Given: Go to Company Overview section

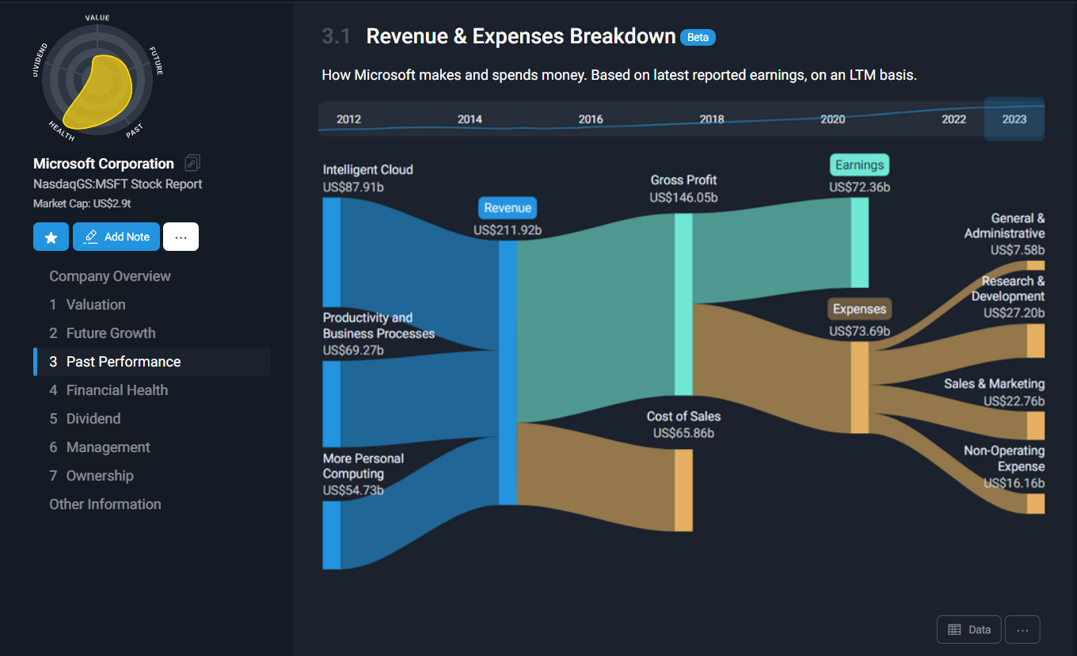Looking at the screenshot, I should 110,276.
